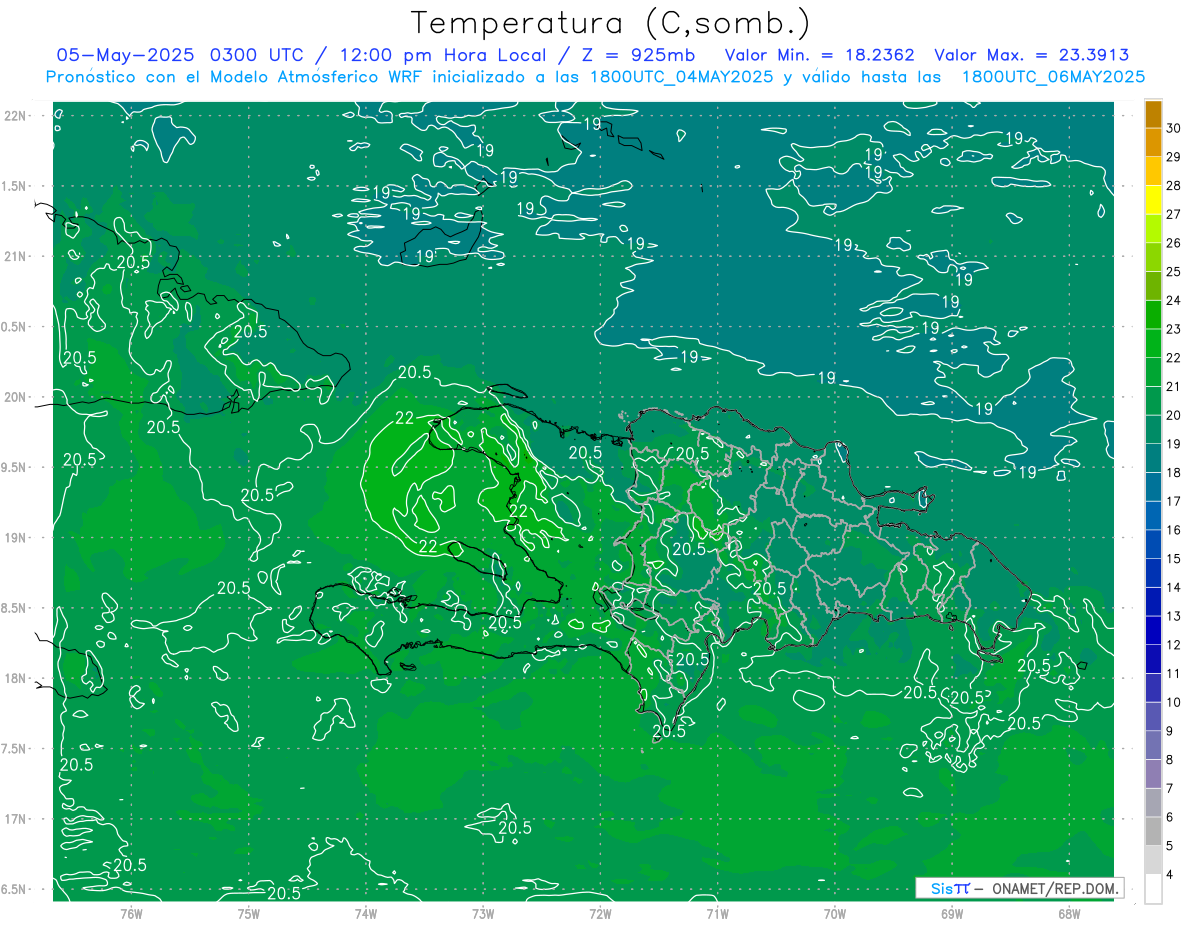Viewport: 1200px width, 927px height.
Task: Click the "18N" latitude axis label
Action: tap(16, 678)
